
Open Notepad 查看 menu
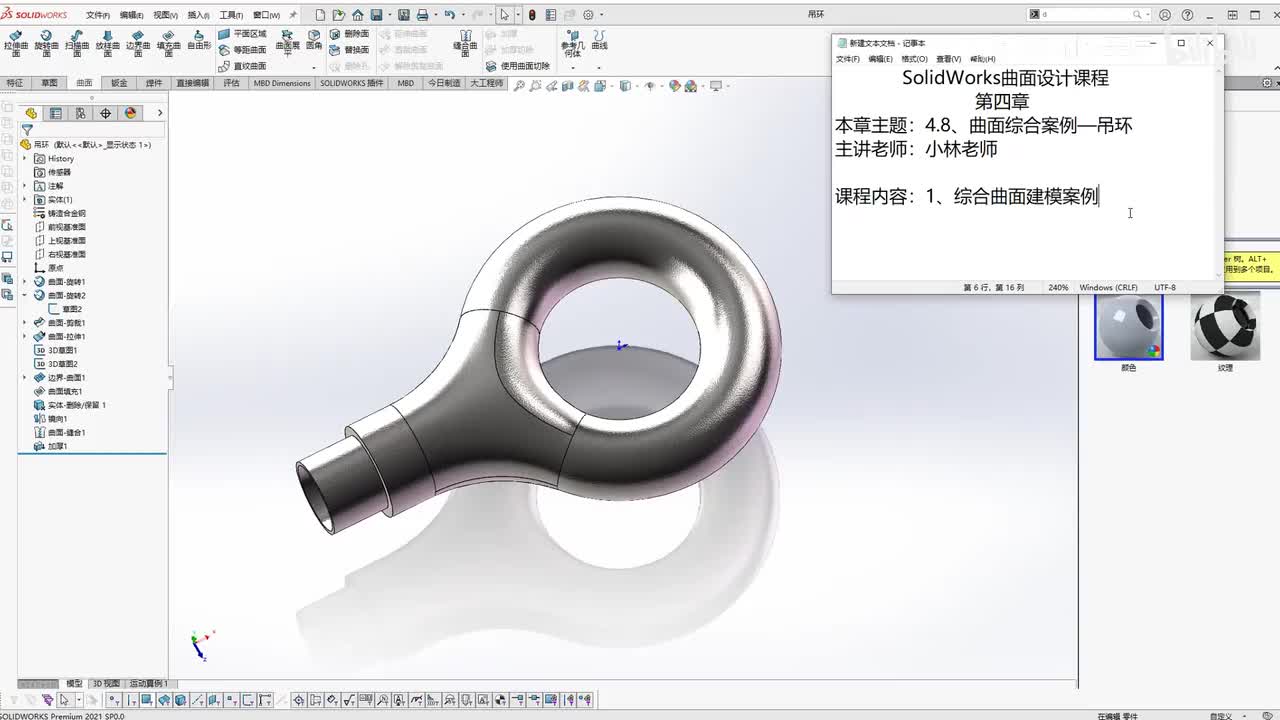point(948,59)
